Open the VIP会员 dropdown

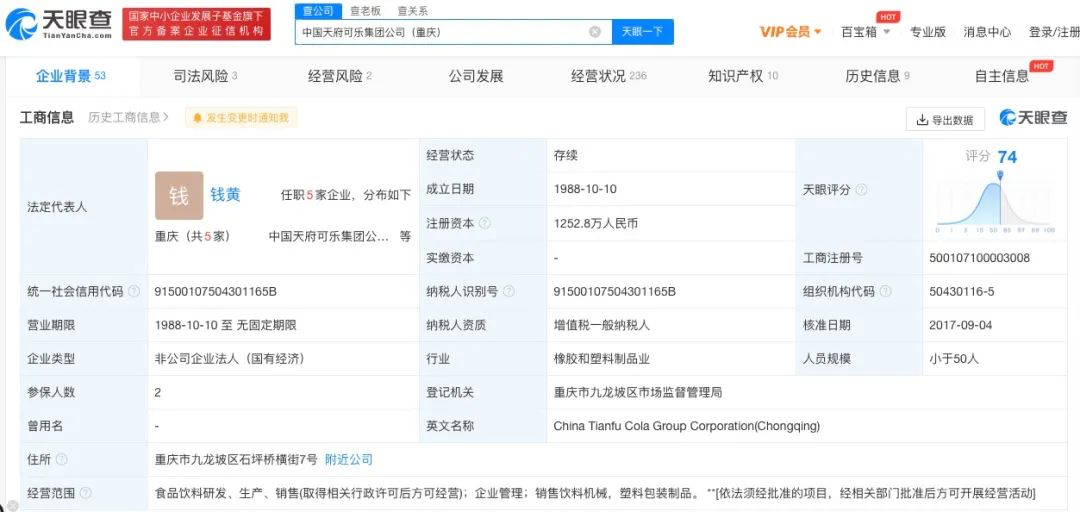coord(790,32)
